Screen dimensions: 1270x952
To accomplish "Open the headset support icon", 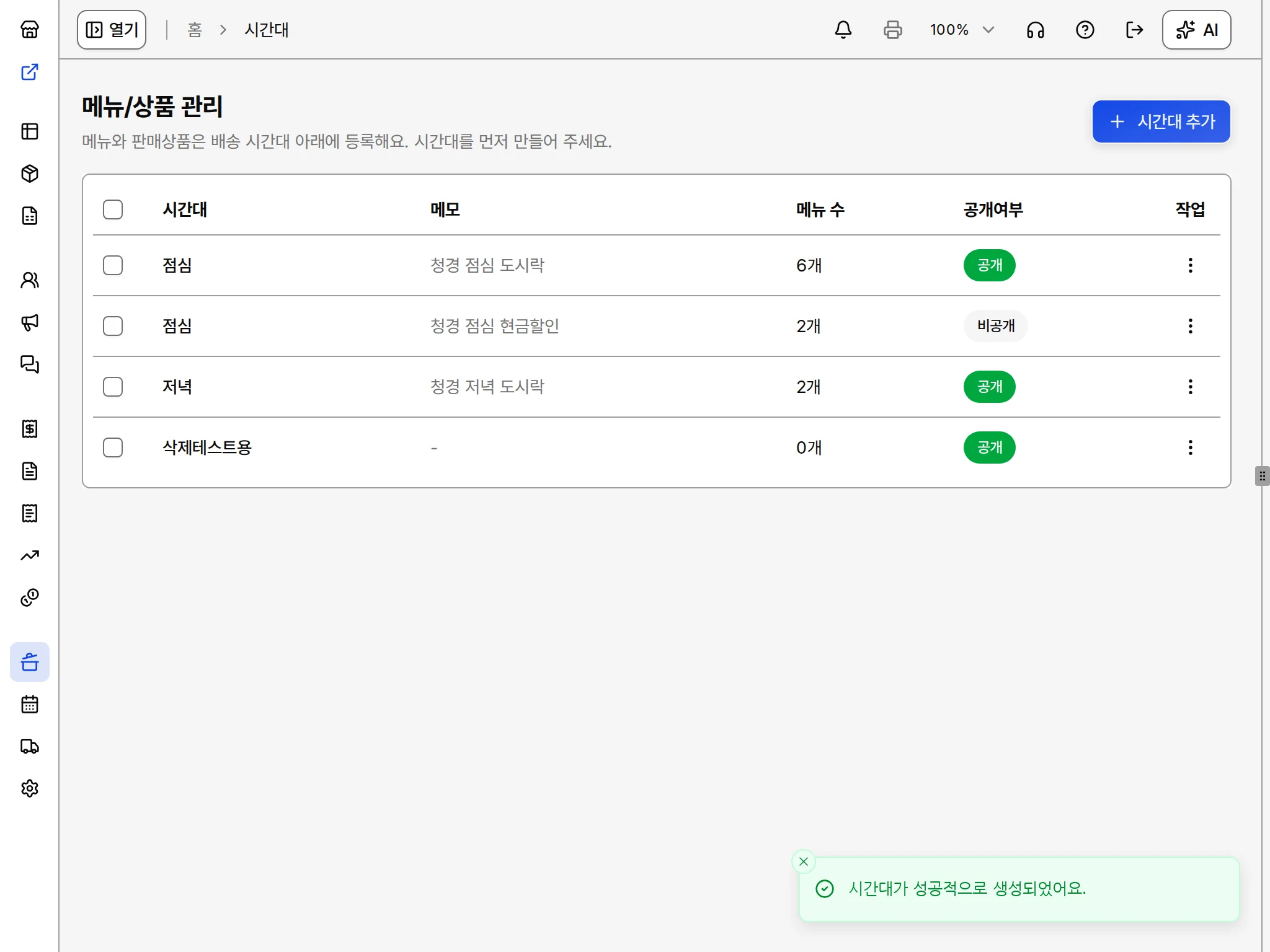I will pos(1035,30).
